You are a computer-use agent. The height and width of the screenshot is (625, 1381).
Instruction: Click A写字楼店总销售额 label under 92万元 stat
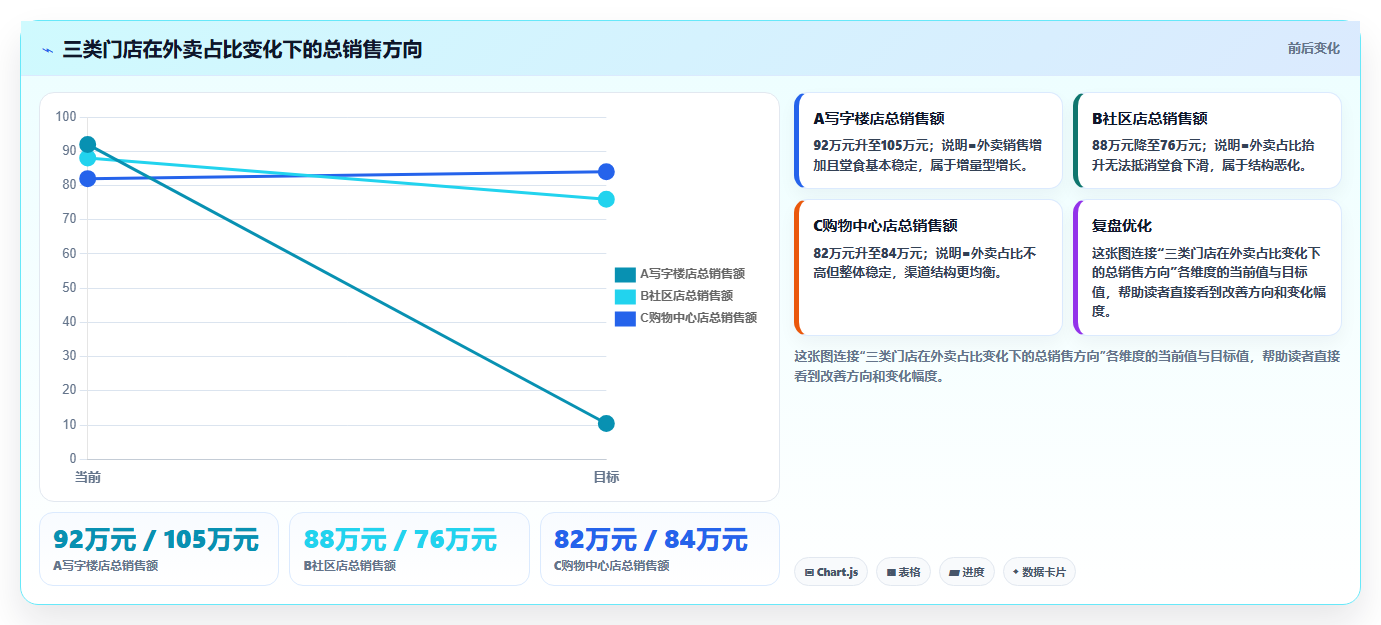click(x=105, y=565)
